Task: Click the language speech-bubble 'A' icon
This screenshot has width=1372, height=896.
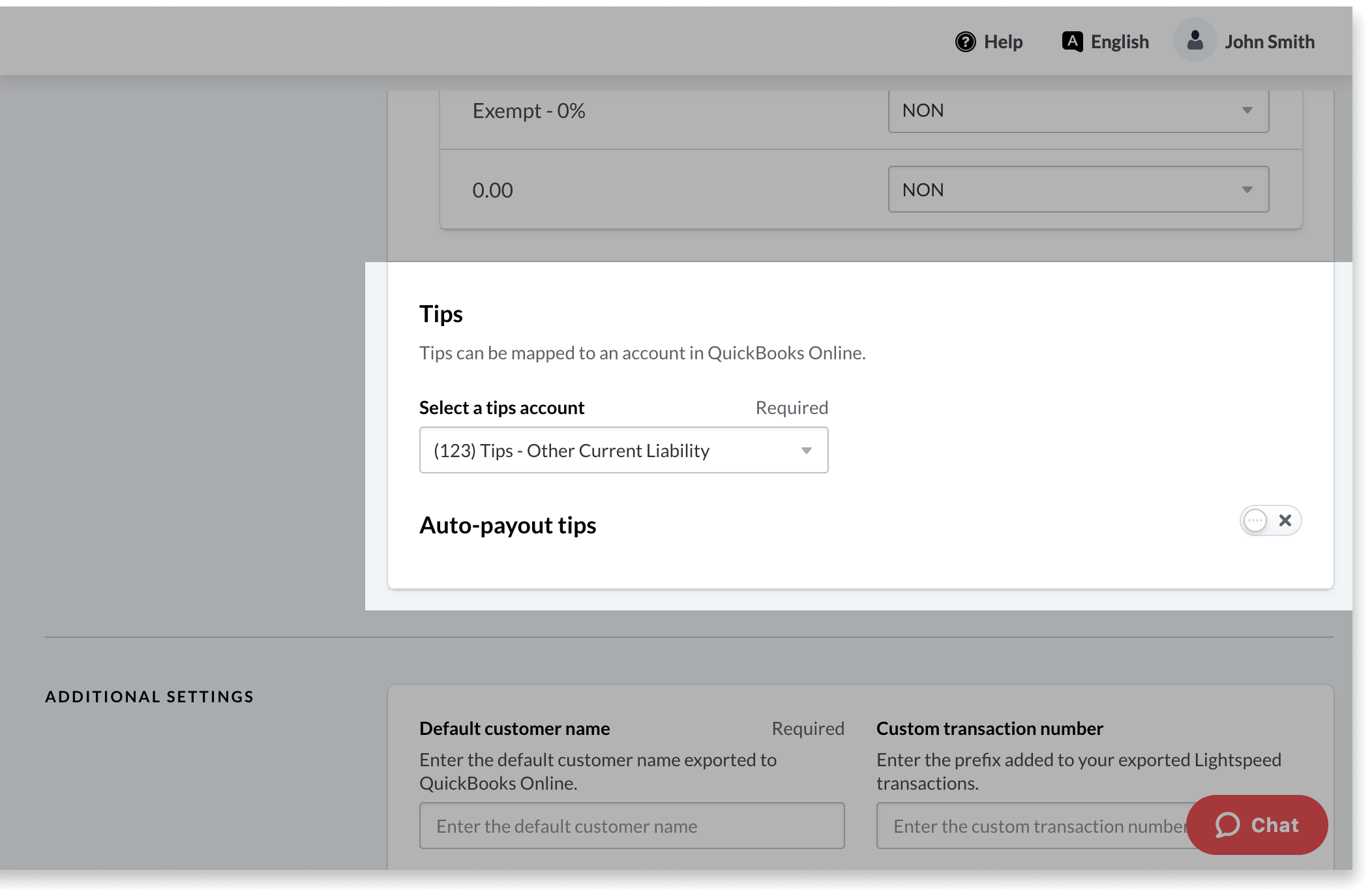Action: point(1072,40)
